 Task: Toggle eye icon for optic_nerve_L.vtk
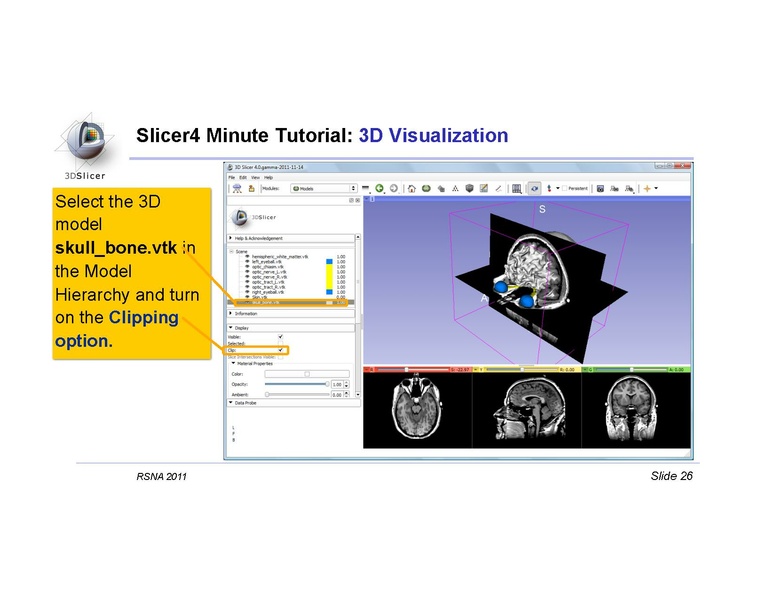point(247,272)
